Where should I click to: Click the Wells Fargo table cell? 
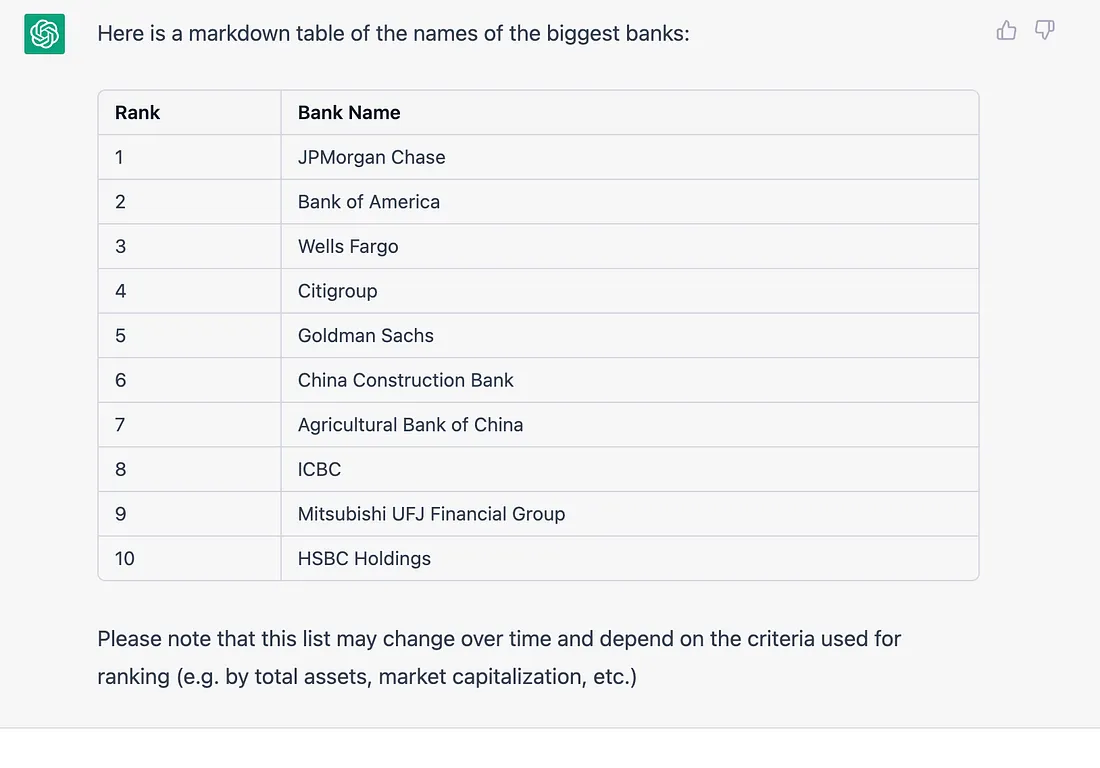pyautogui.click(x=629, y=246)
